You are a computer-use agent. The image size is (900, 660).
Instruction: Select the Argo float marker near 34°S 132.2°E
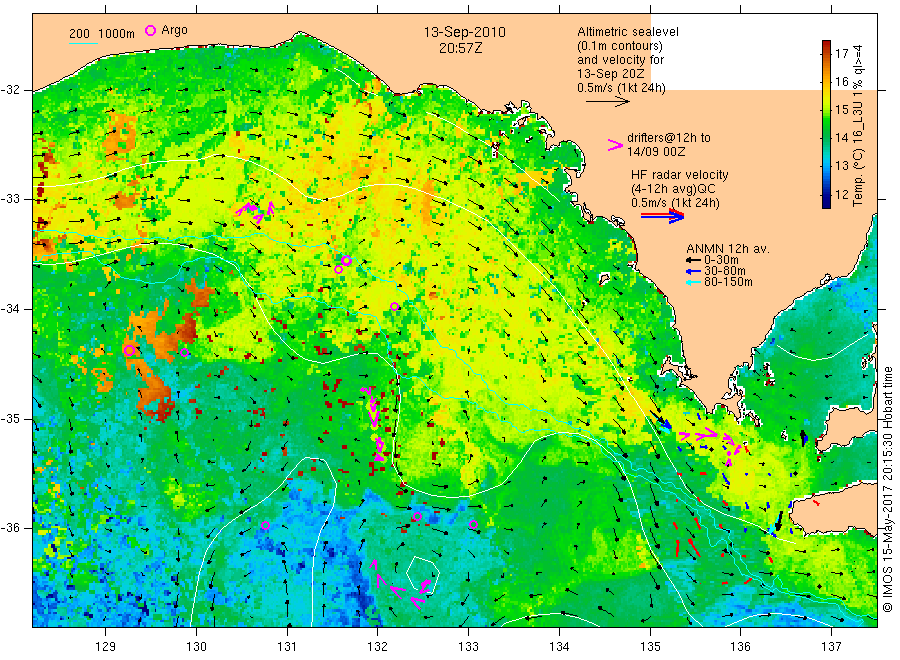394,306
